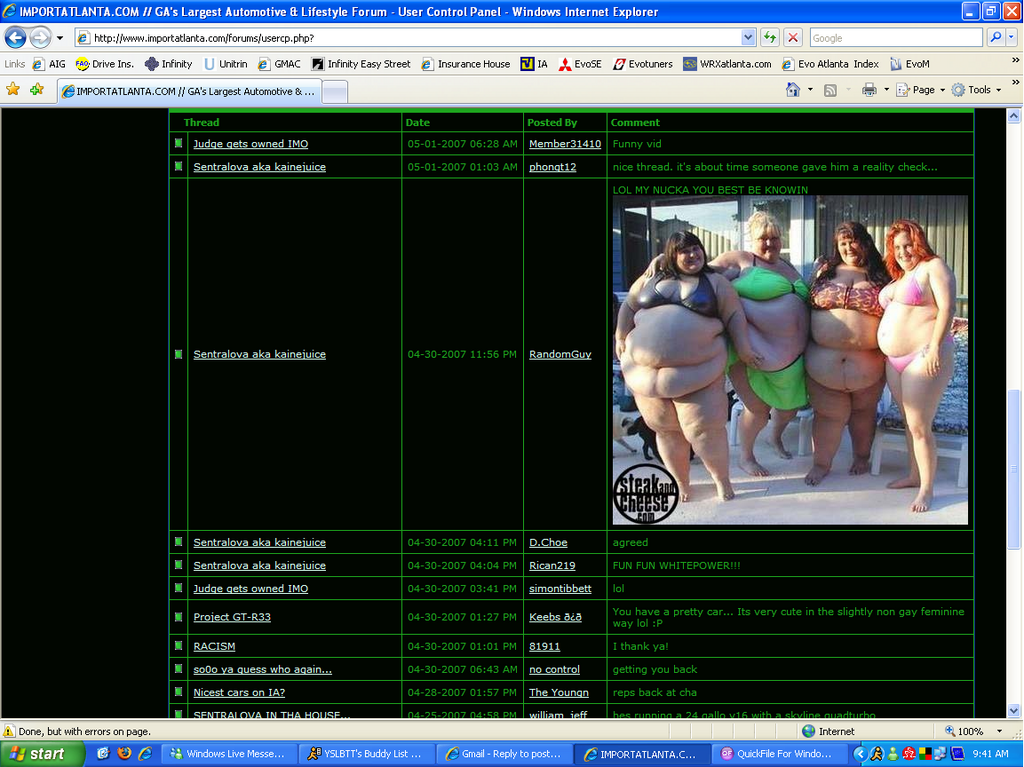Viewport: 1024px width, 767px height.
Task: Click the Windows Start button
Action: [x=40, y=754]
